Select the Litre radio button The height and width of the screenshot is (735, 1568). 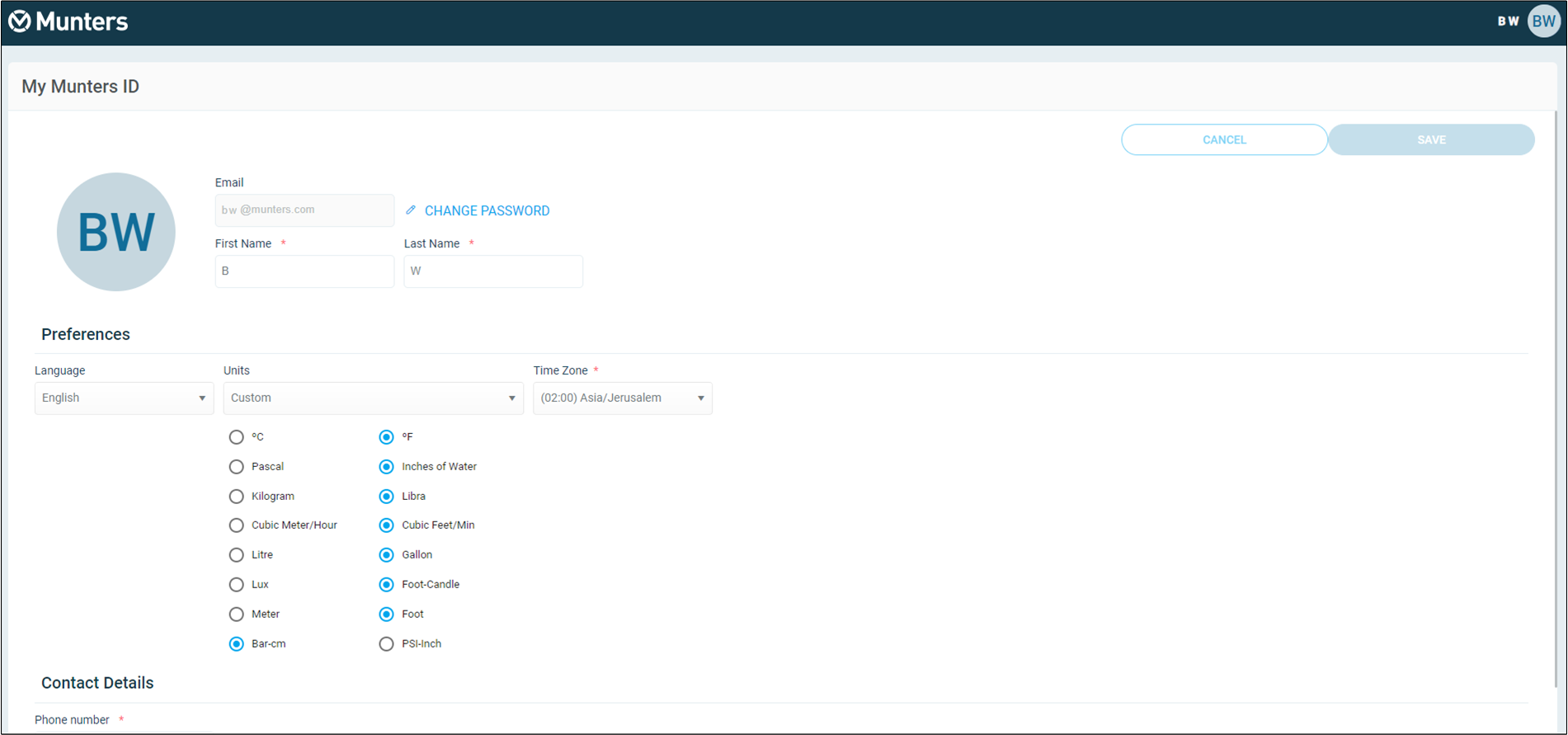tap(237, 555)
